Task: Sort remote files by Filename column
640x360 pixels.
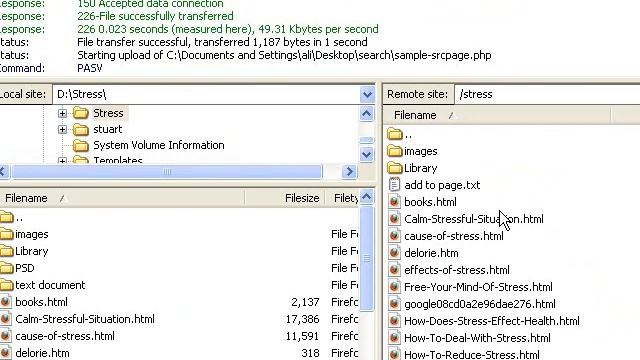Action: click(497, 116)
